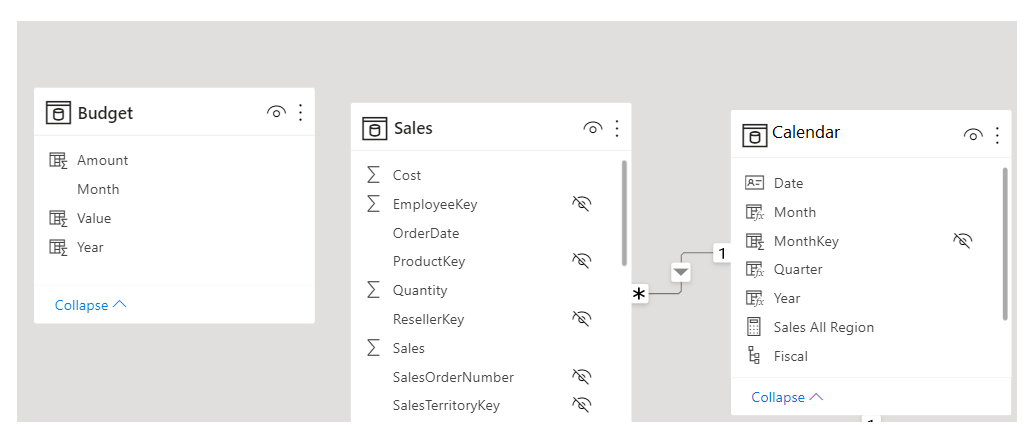Click the Sales table scrollbar
Screen dimensions: 1029x425
(x=624, y=213)
